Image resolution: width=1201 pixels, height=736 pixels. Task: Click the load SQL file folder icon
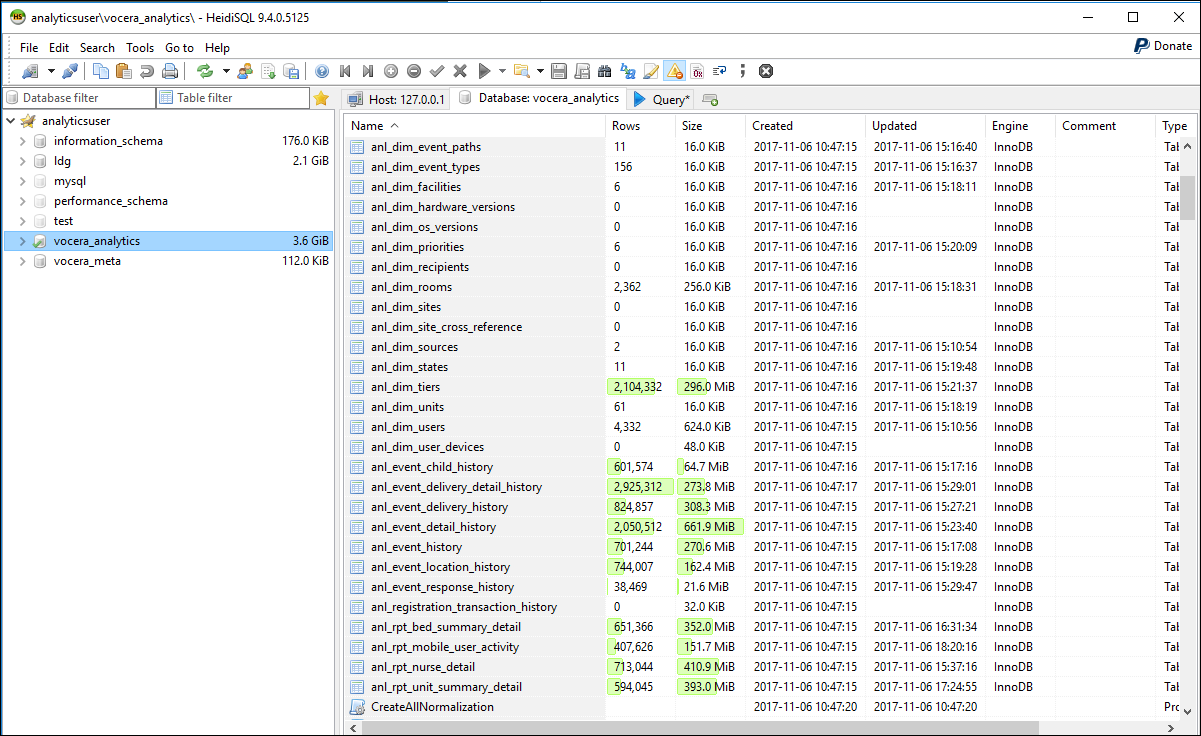click(521, 71)
